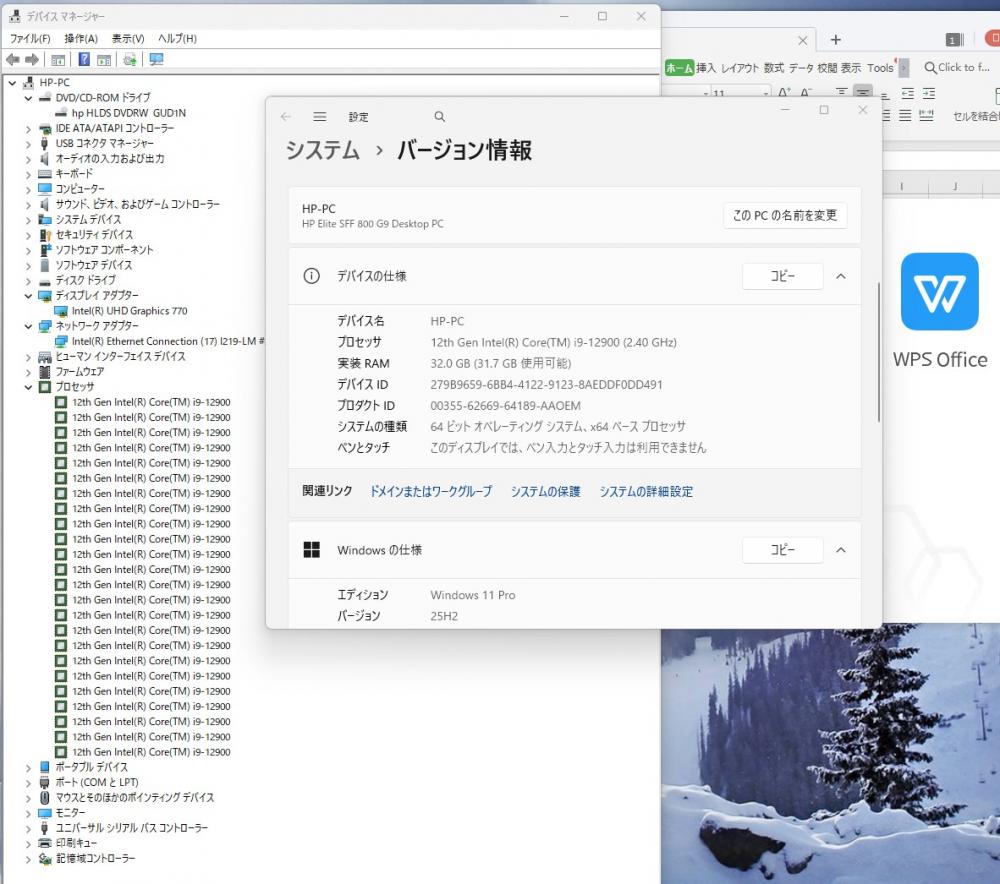
Task: Click the Settings search magnifier icon
Action: coord(439,117)
